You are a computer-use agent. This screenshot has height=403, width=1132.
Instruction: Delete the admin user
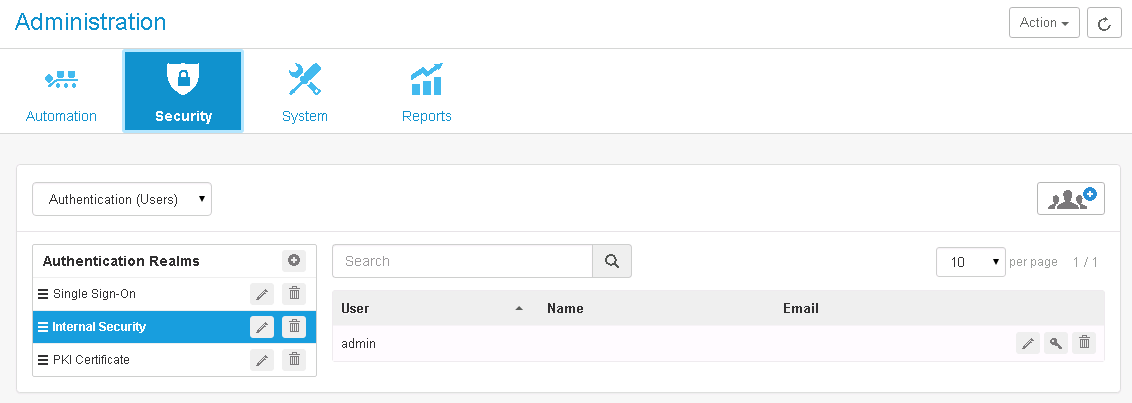pos(1084,343)
